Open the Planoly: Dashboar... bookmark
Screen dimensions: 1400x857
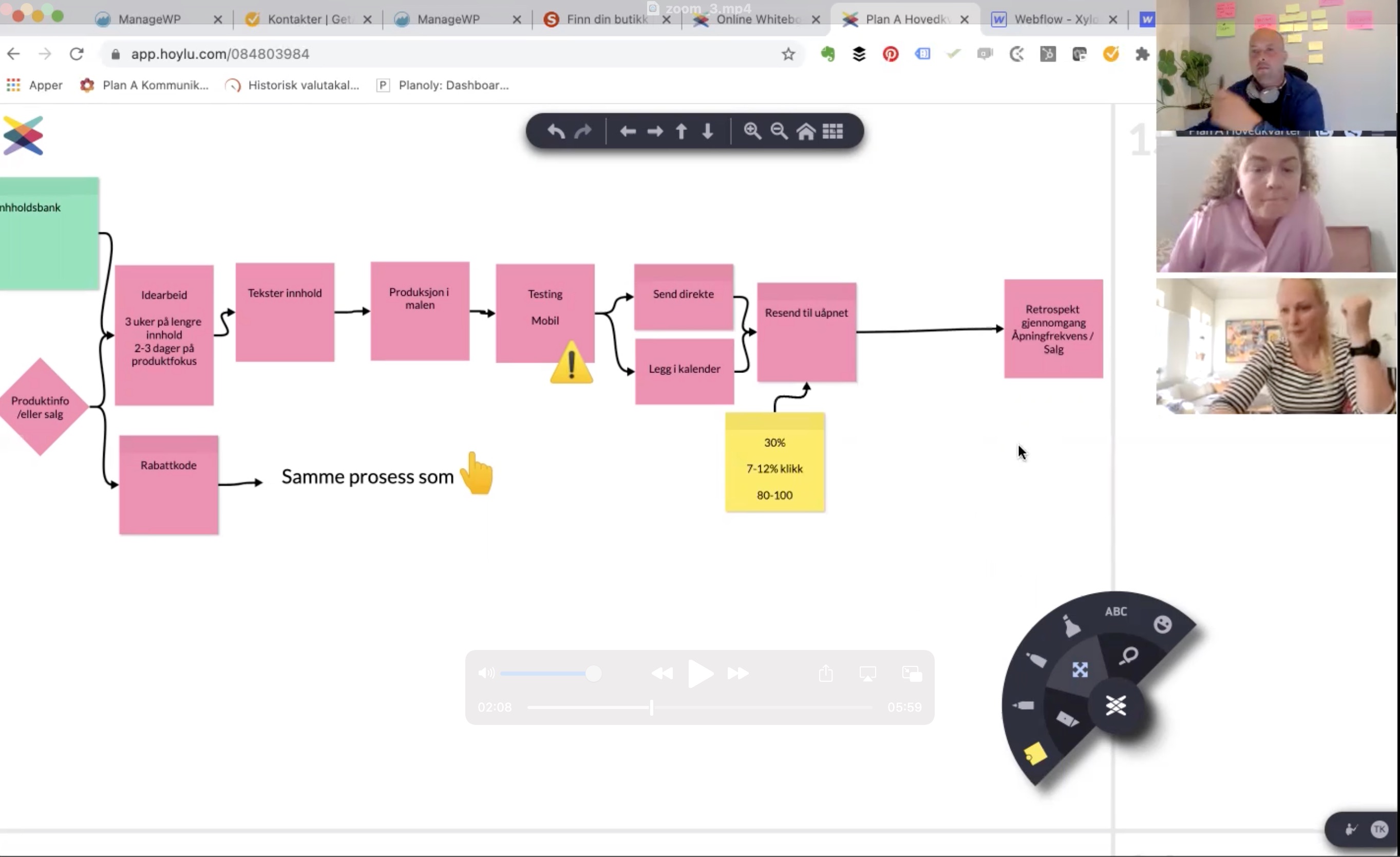[443, 85]
